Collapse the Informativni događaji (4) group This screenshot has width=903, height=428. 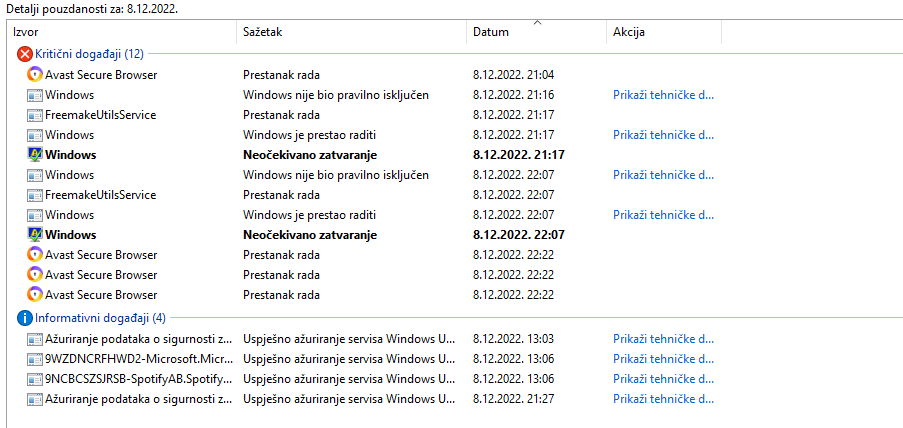(100, 317)
